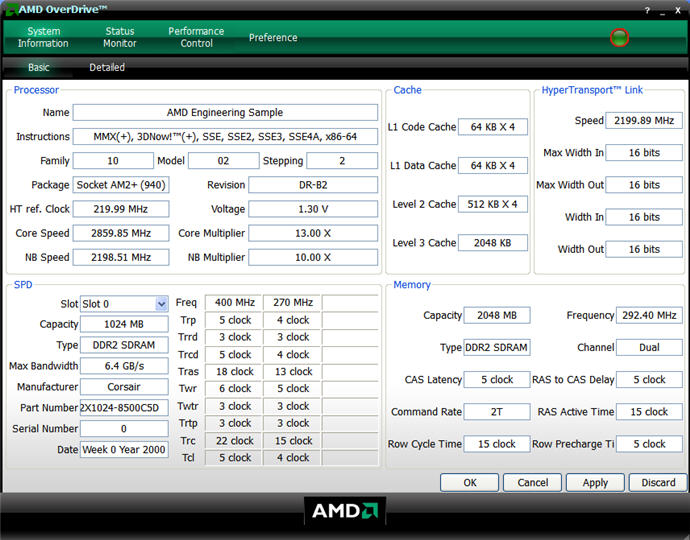Screen dimensions: 690x540
Task: Click the Tras 13 clock cell
Action: coord(293,371)
